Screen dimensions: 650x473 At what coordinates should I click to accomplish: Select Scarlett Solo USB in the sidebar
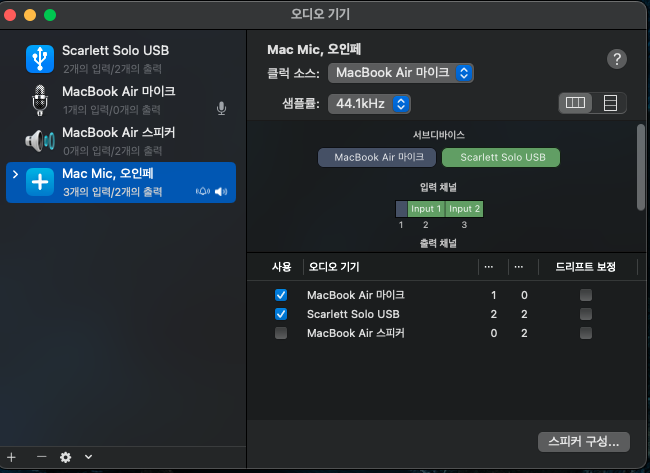click(121, 59)
